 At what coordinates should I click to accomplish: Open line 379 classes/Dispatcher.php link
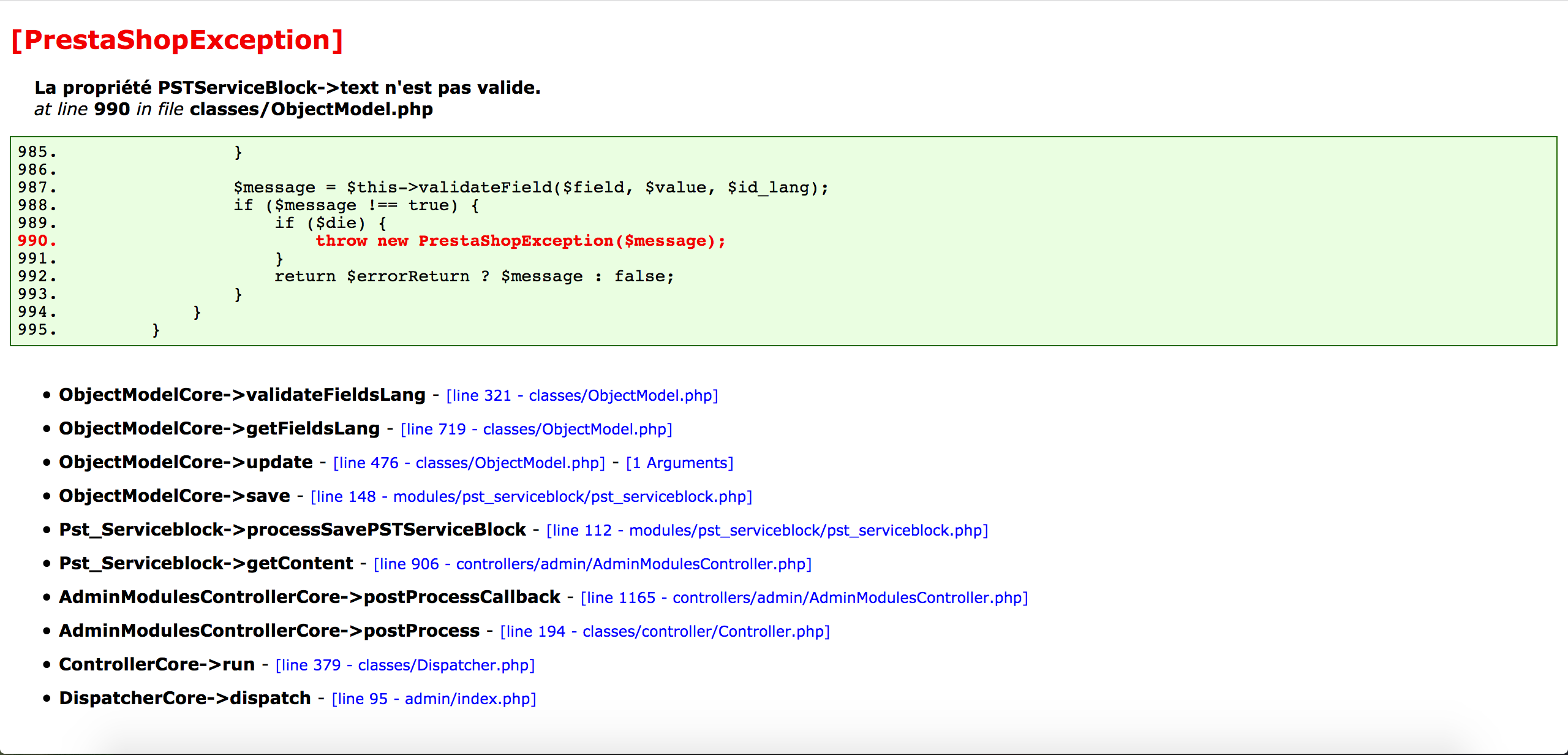[x=405, y=666]
